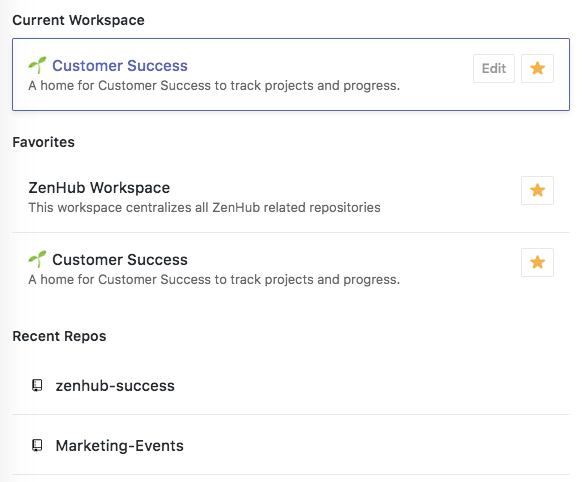Image resolution: width=587 pixels, height=482 pixels.
Task: Click the ZenHub Workspace description text
Action: coord(204,207)
